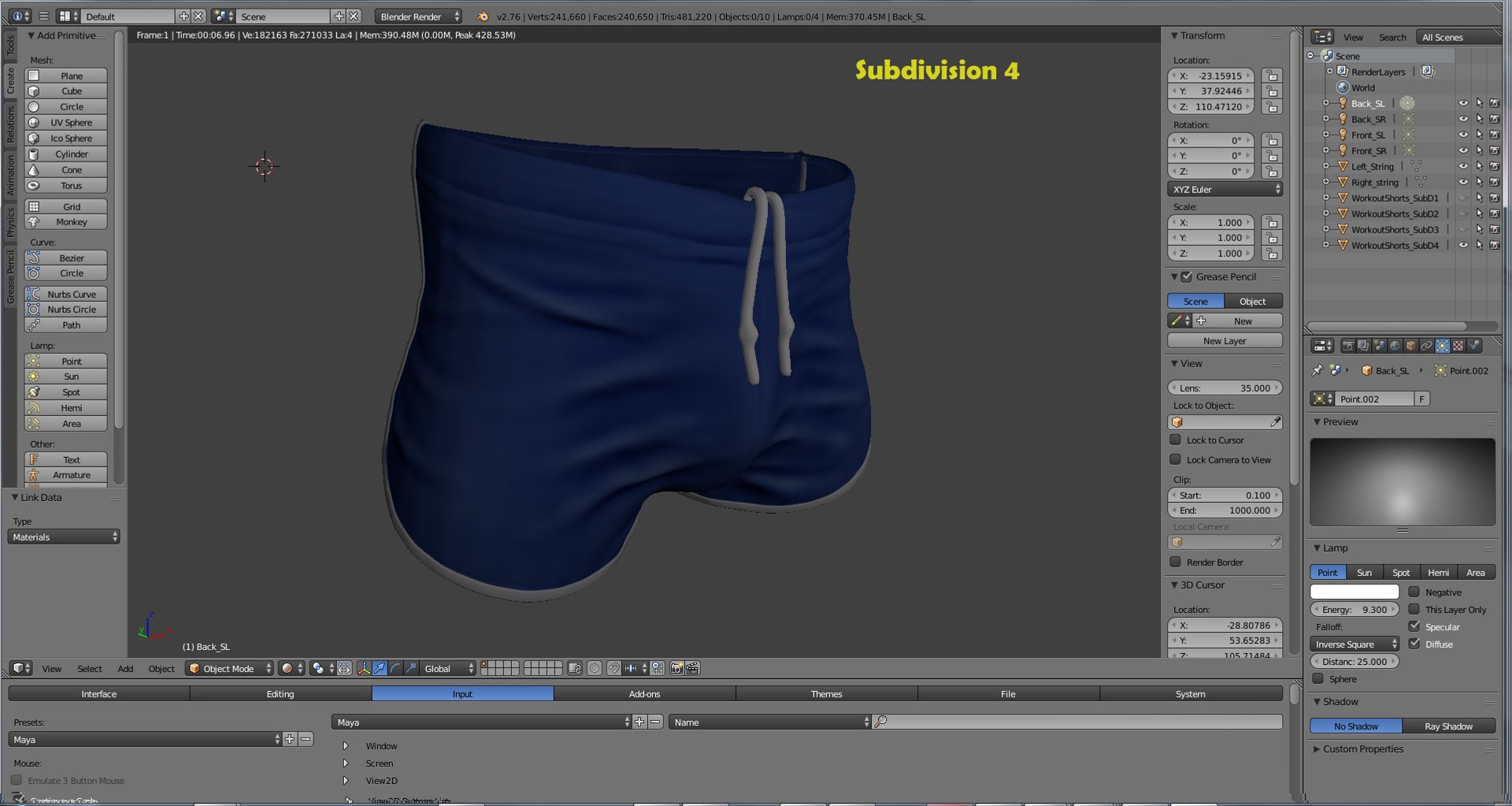
Task: Enable the Render Border checkbox
Action: pyautogui.click(x=1175, y=562)
